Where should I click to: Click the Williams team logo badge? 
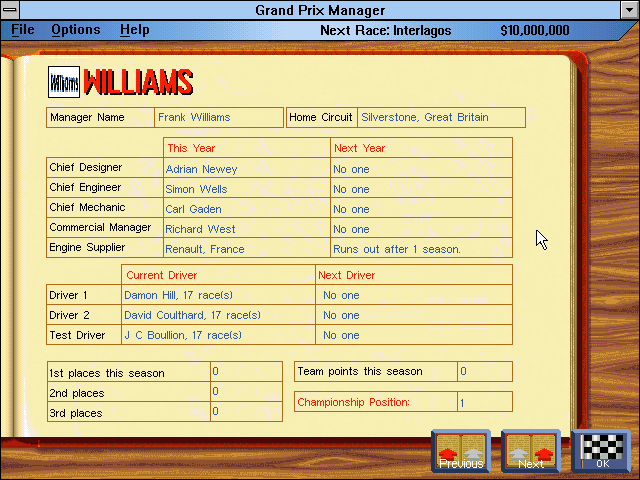click(x=64, y=82)
